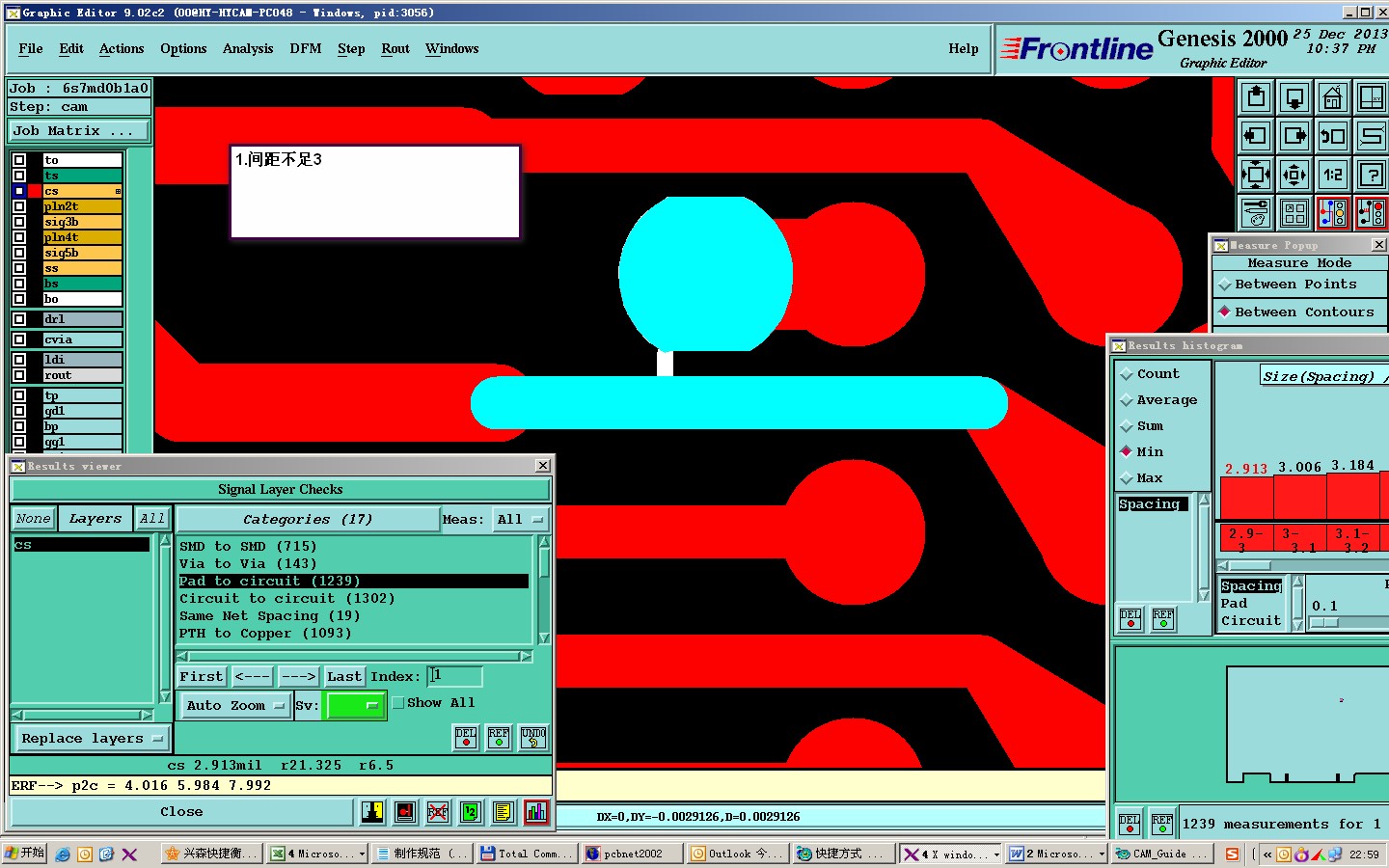The image size is (1389, 868).
Task: Click the previous result arrow button
Action: tap(253, 677)
